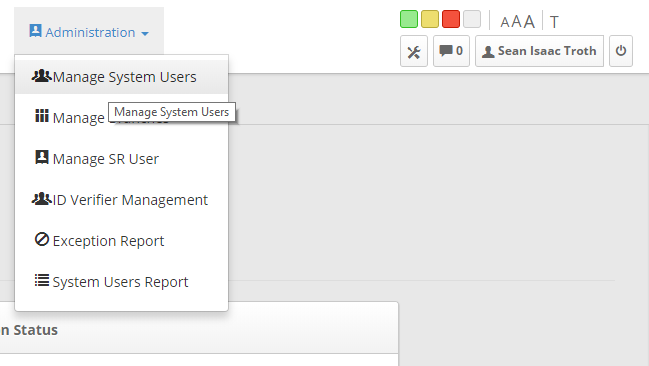Choose the green color theme swatch

point(409,19)
